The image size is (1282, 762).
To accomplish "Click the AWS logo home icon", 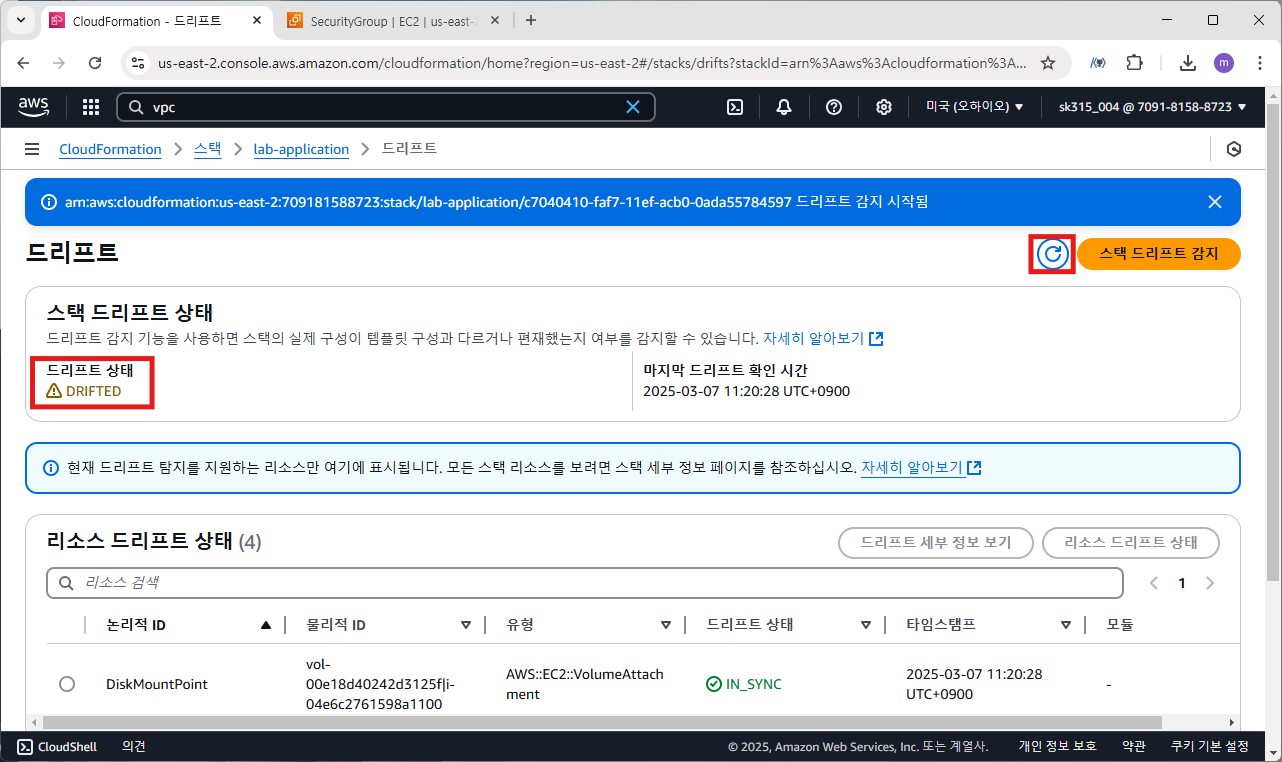I will pyautogui.click(x=33, y=106).
